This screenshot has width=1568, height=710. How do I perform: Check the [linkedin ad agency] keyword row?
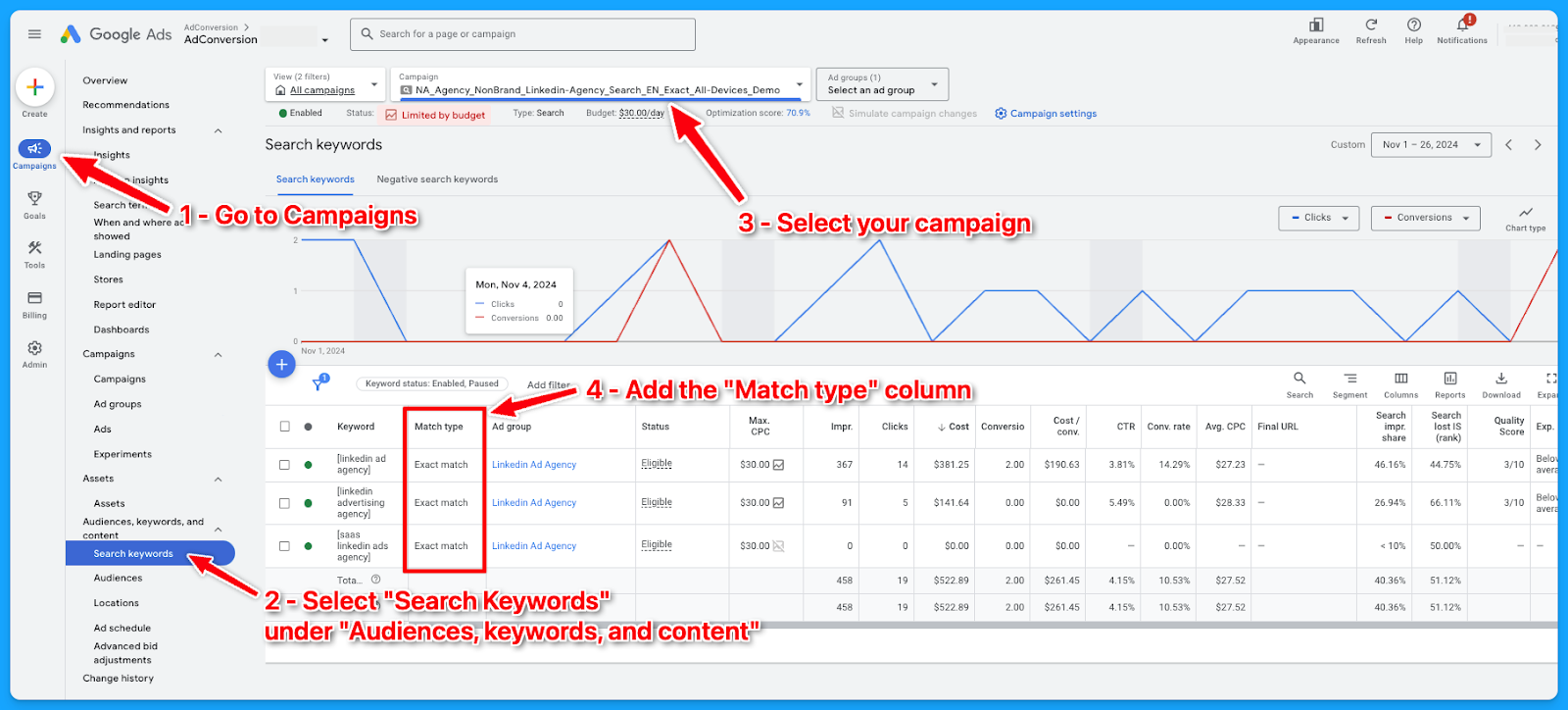click(284, 465)
